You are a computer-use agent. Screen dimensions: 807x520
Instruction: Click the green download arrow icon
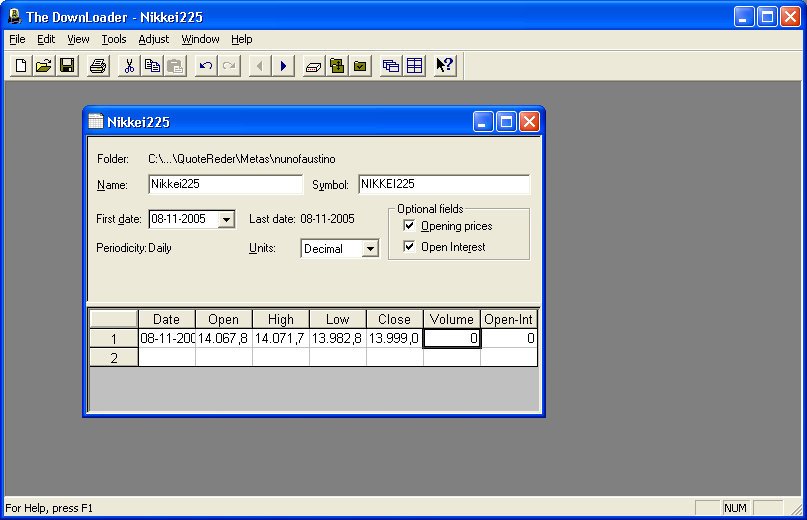(x=337, y=66)
